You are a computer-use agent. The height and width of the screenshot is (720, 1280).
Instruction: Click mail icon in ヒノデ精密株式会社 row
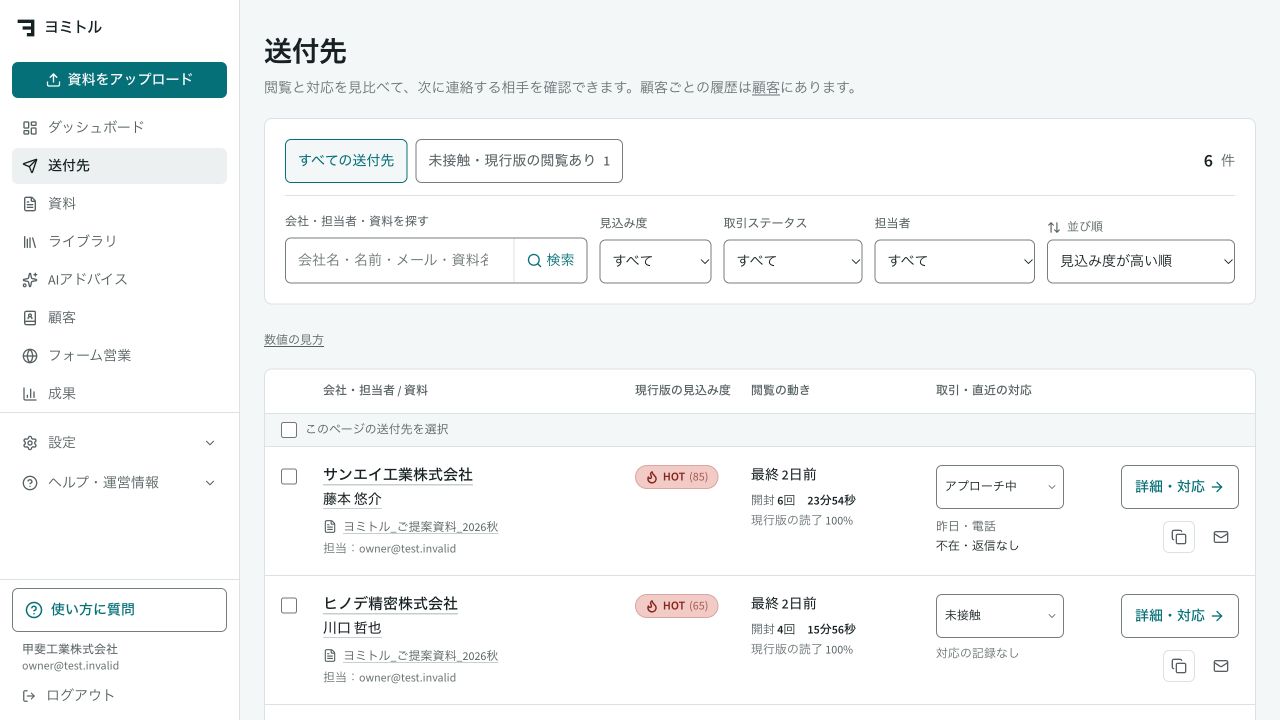(1221, 666)
